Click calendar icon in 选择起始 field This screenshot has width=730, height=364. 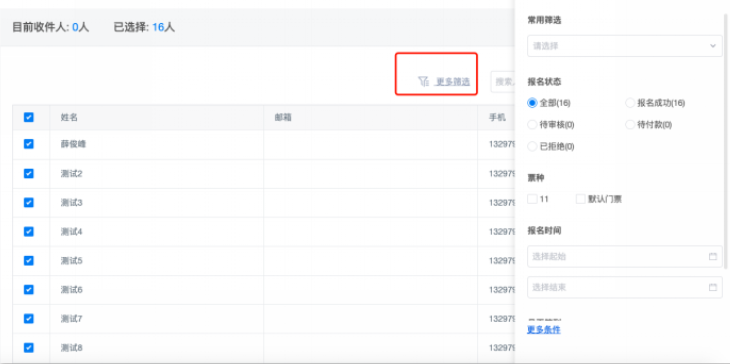click(713, 256)
